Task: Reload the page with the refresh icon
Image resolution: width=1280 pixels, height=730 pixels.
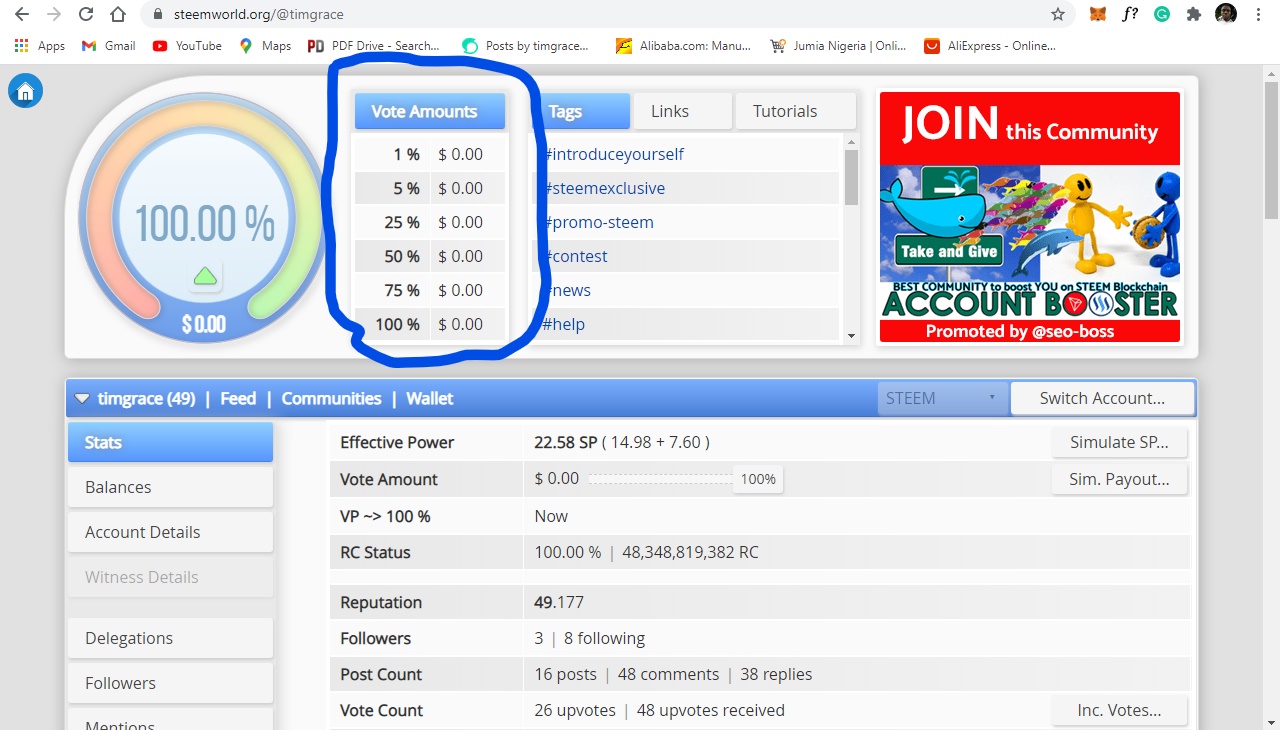Action: pos(86,15)
